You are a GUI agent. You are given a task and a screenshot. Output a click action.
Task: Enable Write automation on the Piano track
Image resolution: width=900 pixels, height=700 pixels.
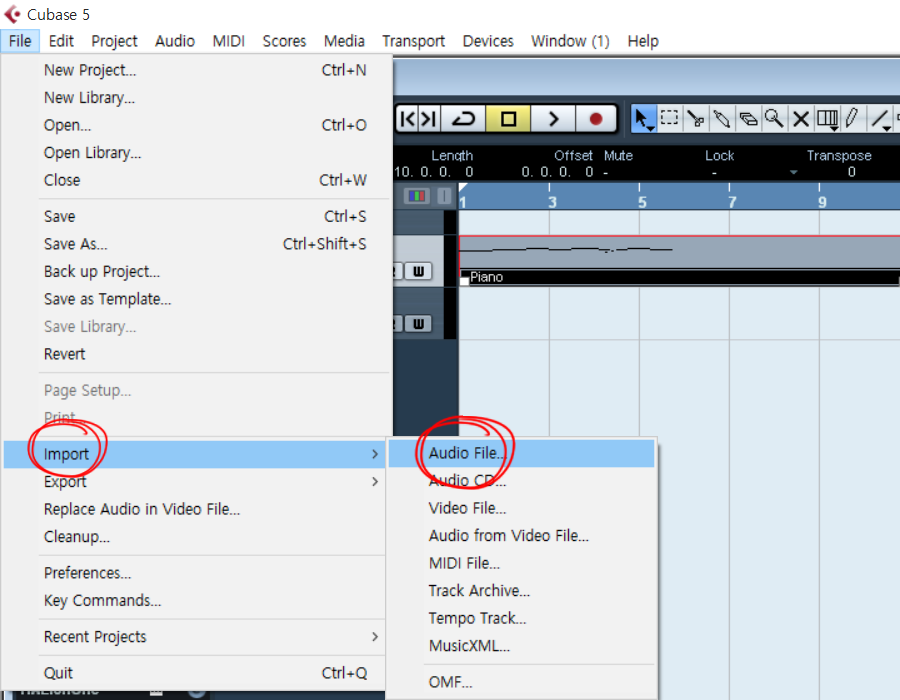[418, 271]
